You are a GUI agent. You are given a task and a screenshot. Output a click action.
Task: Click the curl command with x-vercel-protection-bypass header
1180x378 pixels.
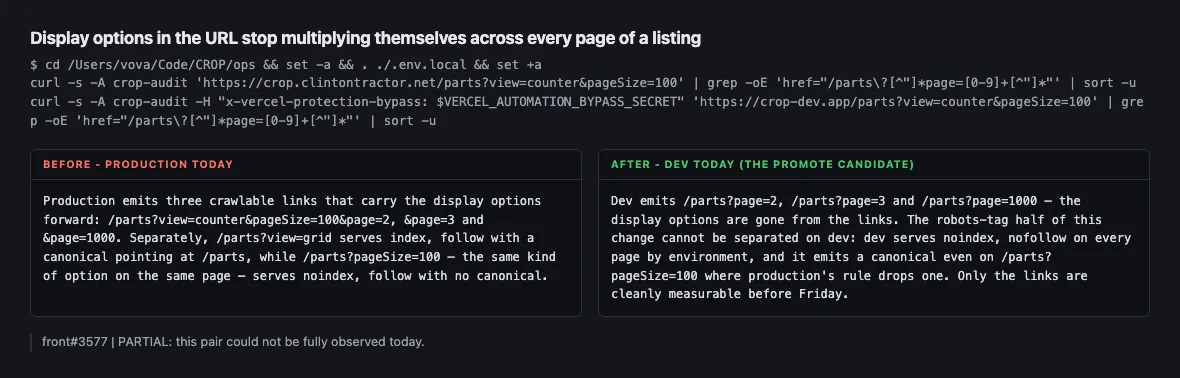click(x=587, y=111)
